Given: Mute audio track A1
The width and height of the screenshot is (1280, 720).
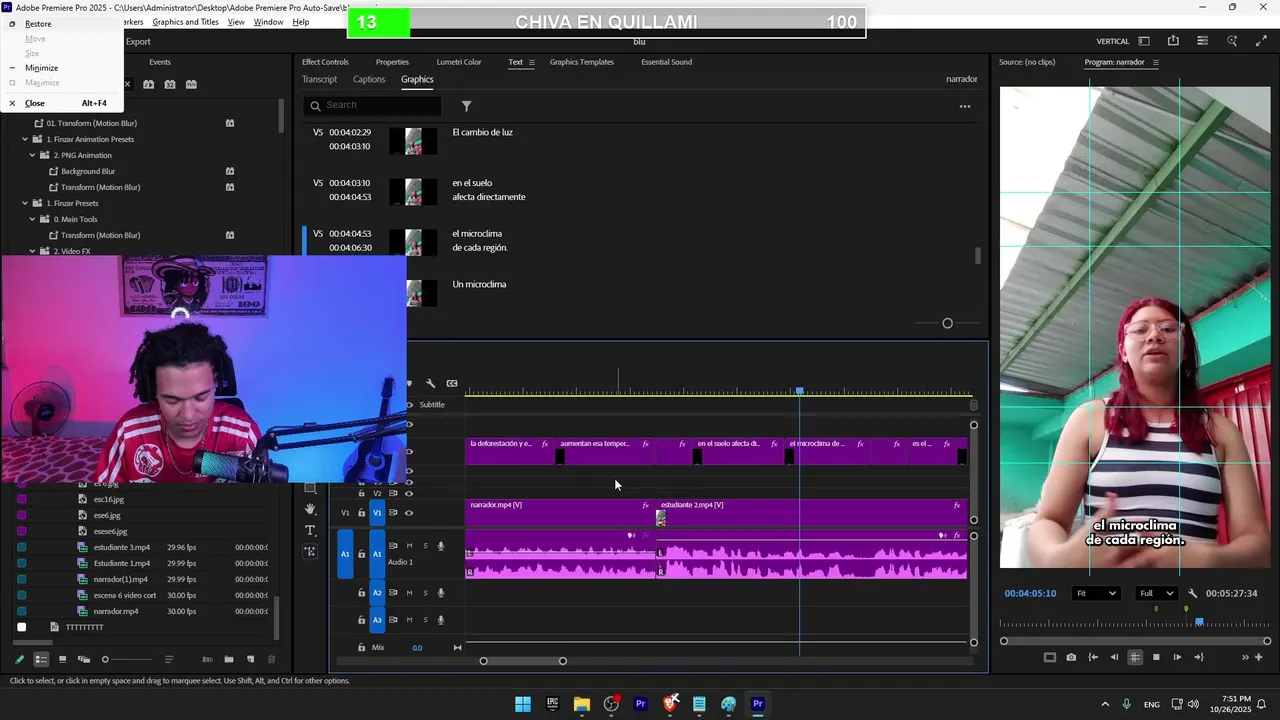Looking at the screenshot, I should pyautogui.click(x=409, y=546).
